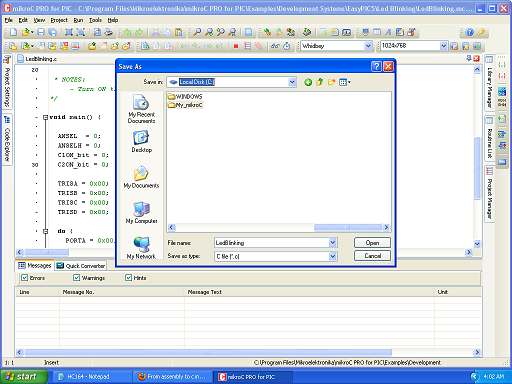Open Desktop shortcut in places bar

141,142
